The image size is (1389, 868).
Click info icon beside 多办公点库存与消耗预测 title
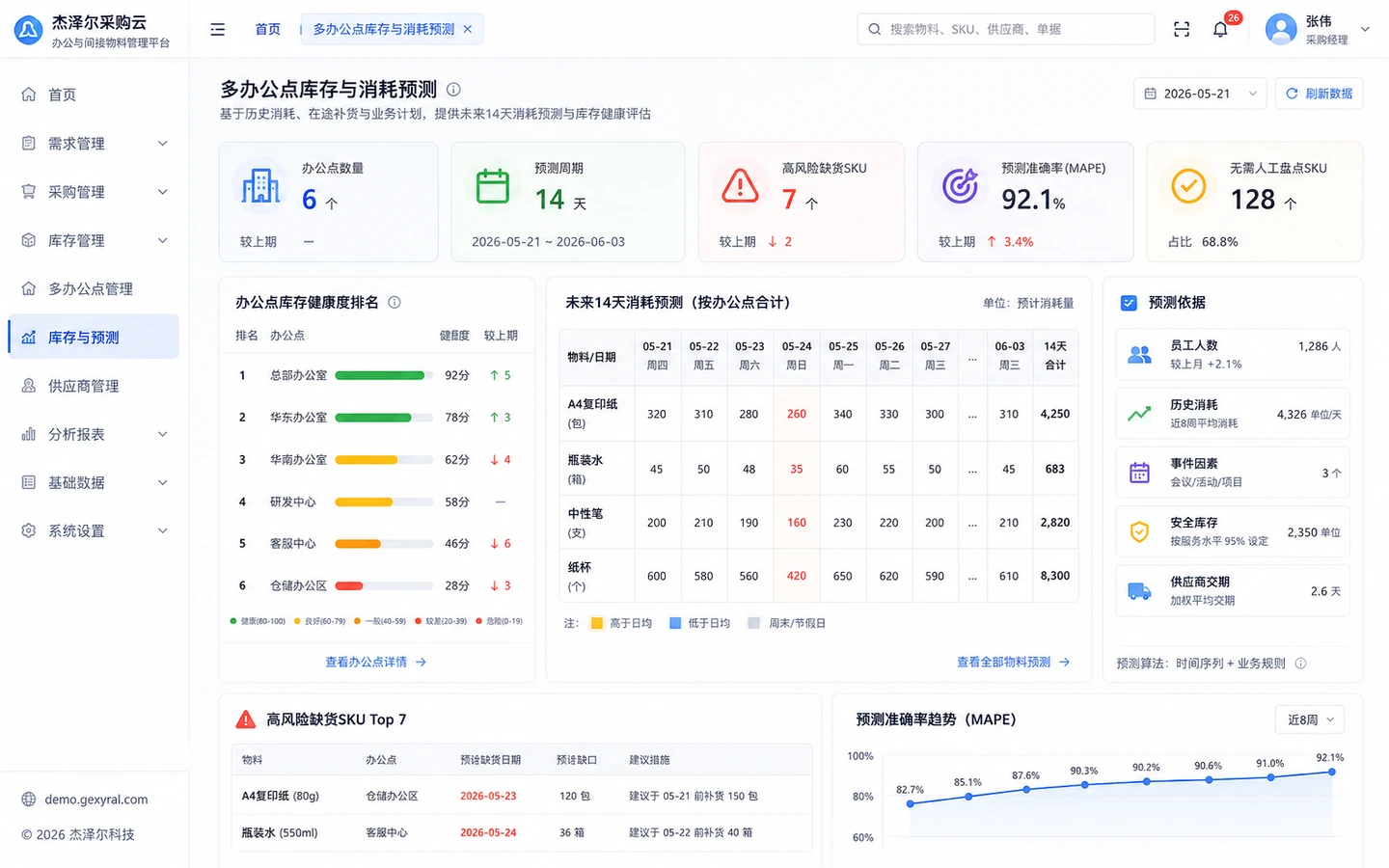[453, 90]
